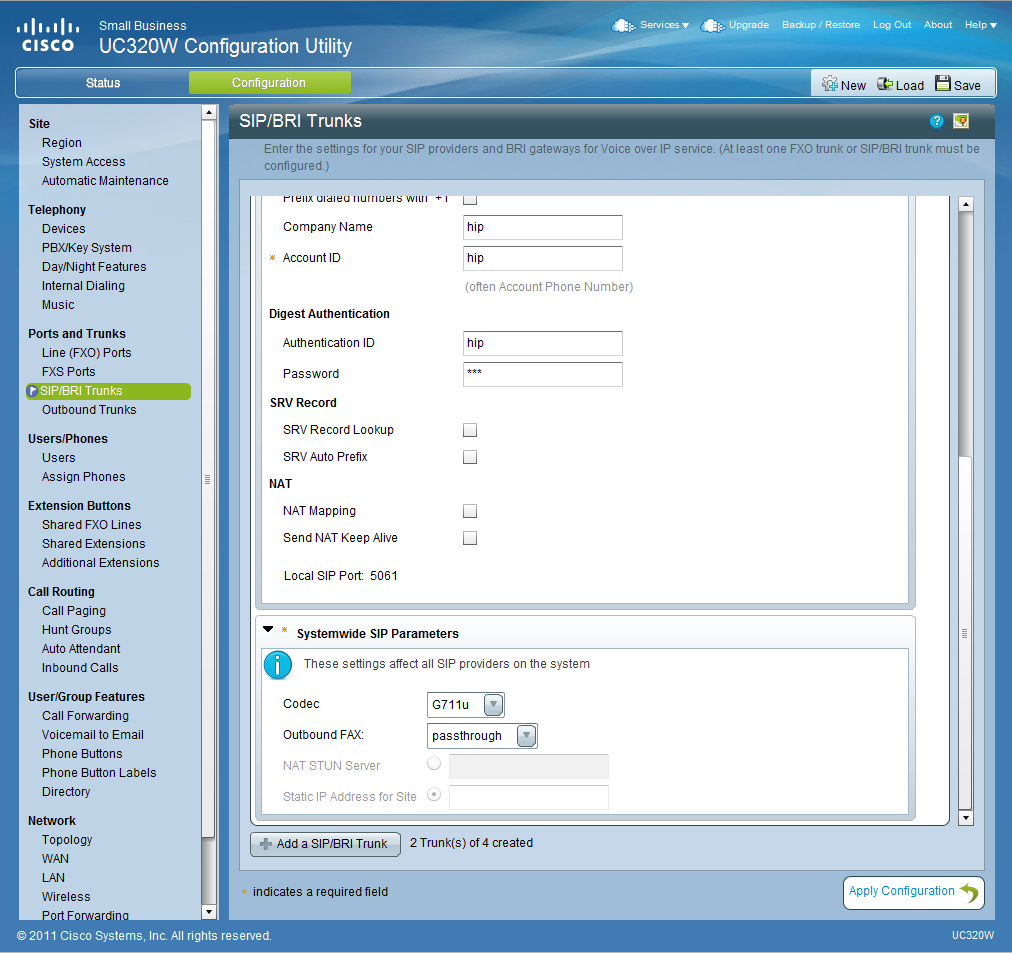This screenshot has width=1012, height=953.
Task: Open the Codec G711u dropdown
Action: click(493, 705)
